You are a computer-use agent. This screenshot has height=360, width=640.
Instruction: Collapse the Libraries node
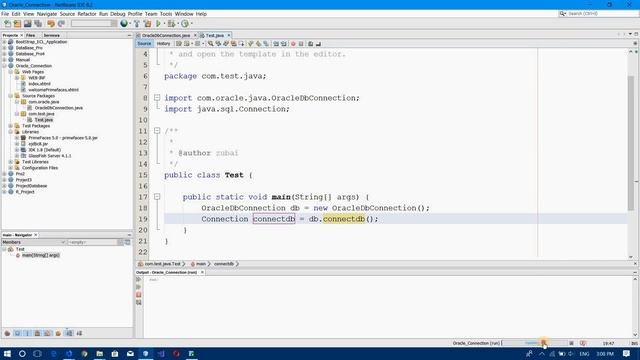(x=11, y=132)
